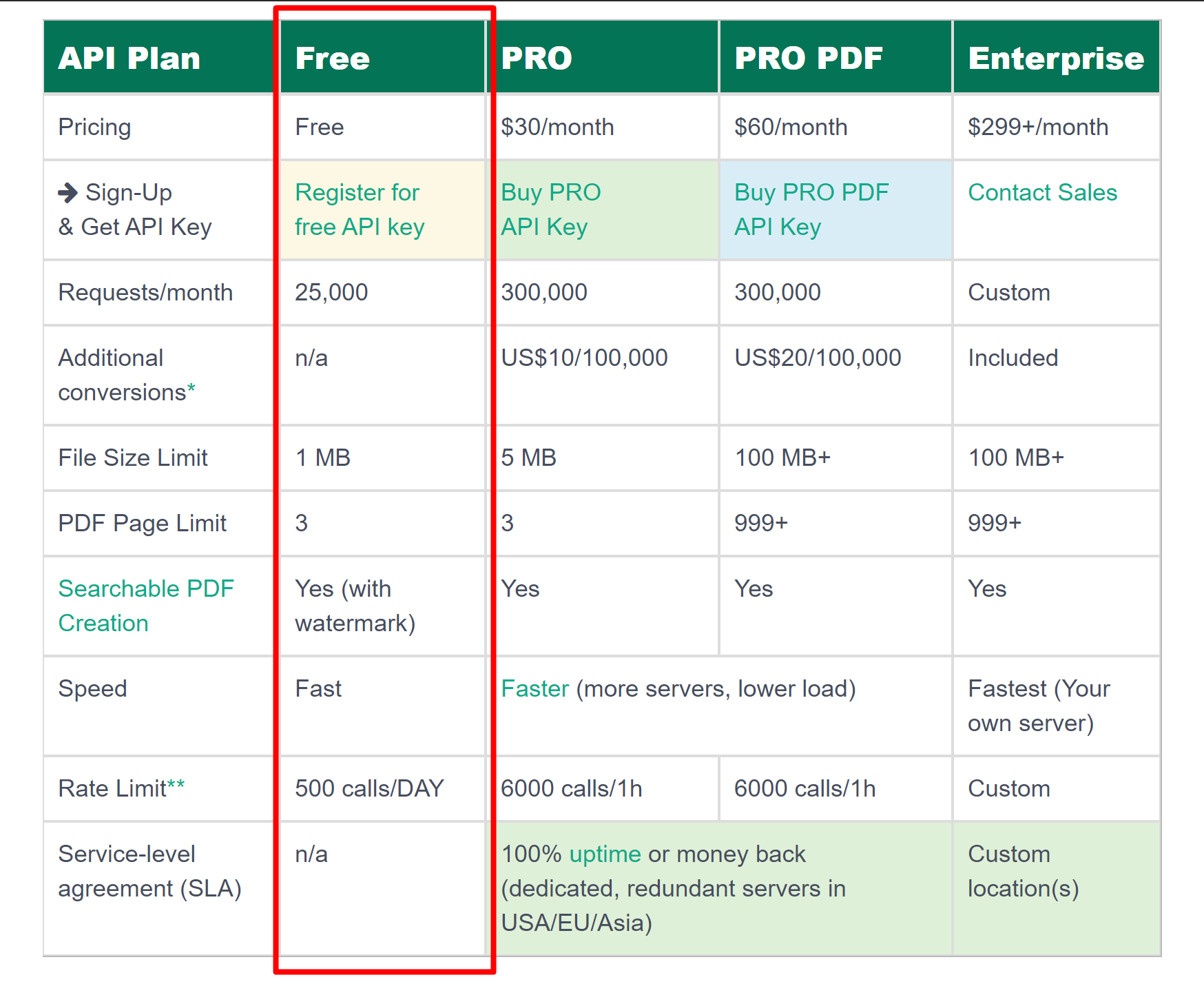
Task: Click the 500 calls/DAY rate limit cell
Action: pos(382,788)
